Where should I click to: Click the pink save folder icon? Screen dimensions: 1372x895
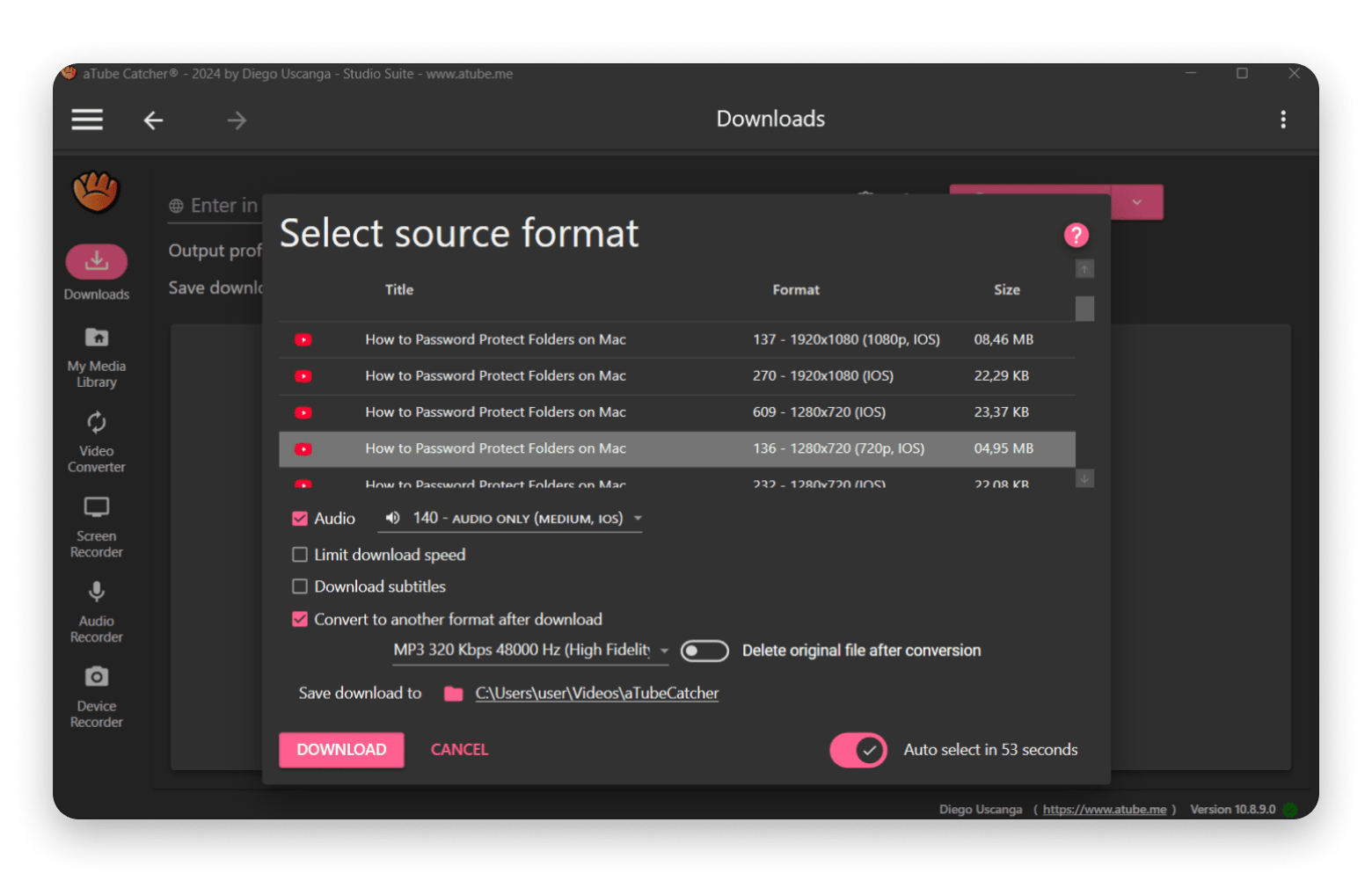453,694
